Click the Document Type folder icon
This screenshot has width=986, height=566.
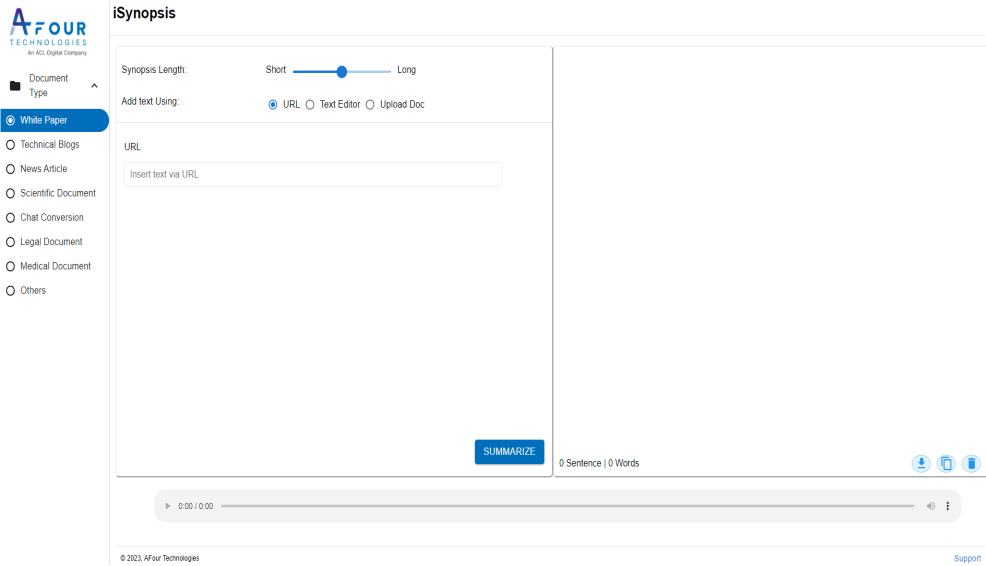[x=15, y=86]
